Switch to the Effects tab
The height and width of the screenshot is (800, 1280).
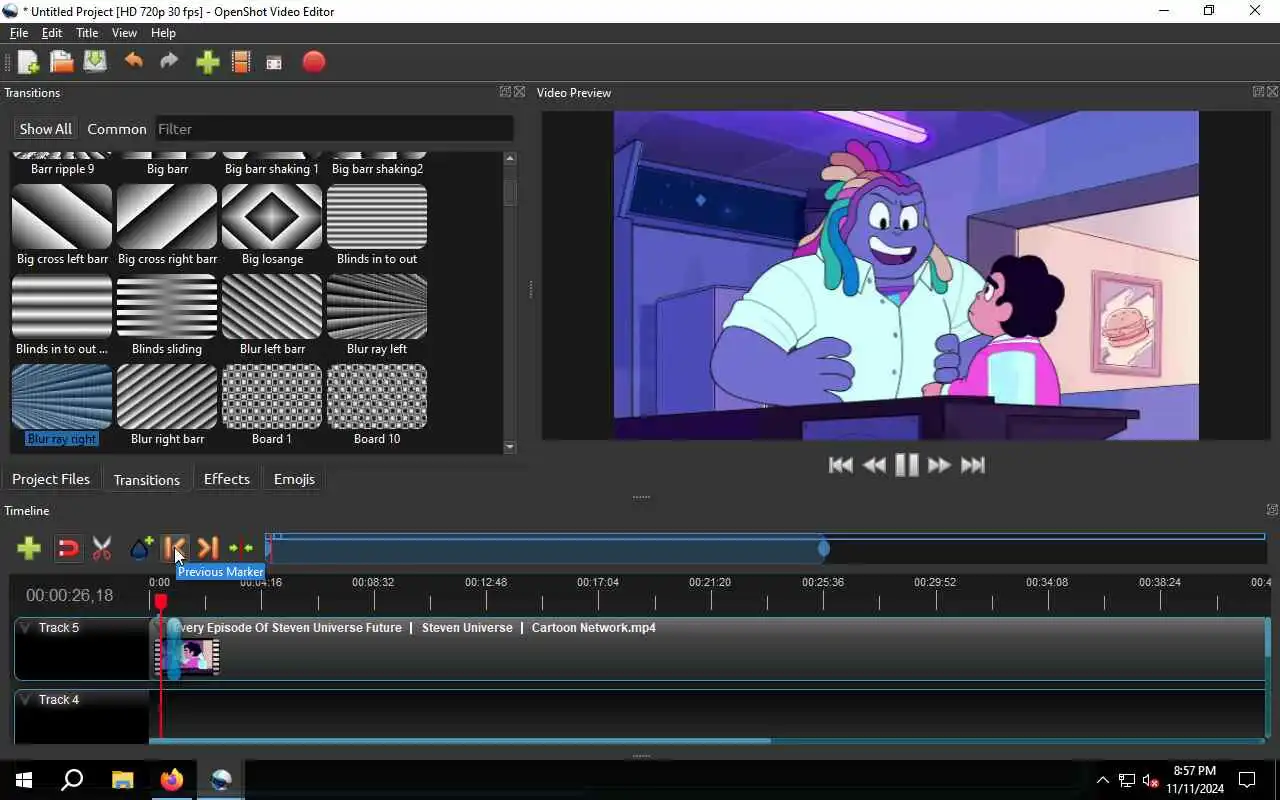tap(227, 479)
